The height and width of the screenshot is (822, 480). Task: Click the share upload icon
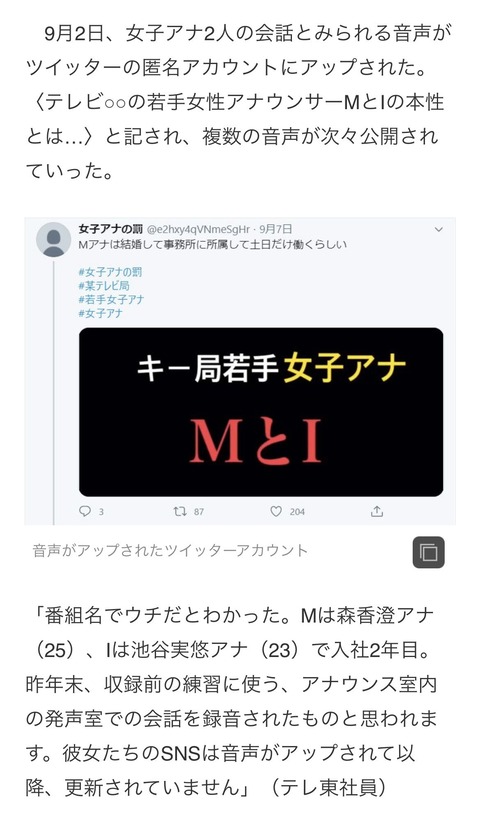[x=377, y=511]
